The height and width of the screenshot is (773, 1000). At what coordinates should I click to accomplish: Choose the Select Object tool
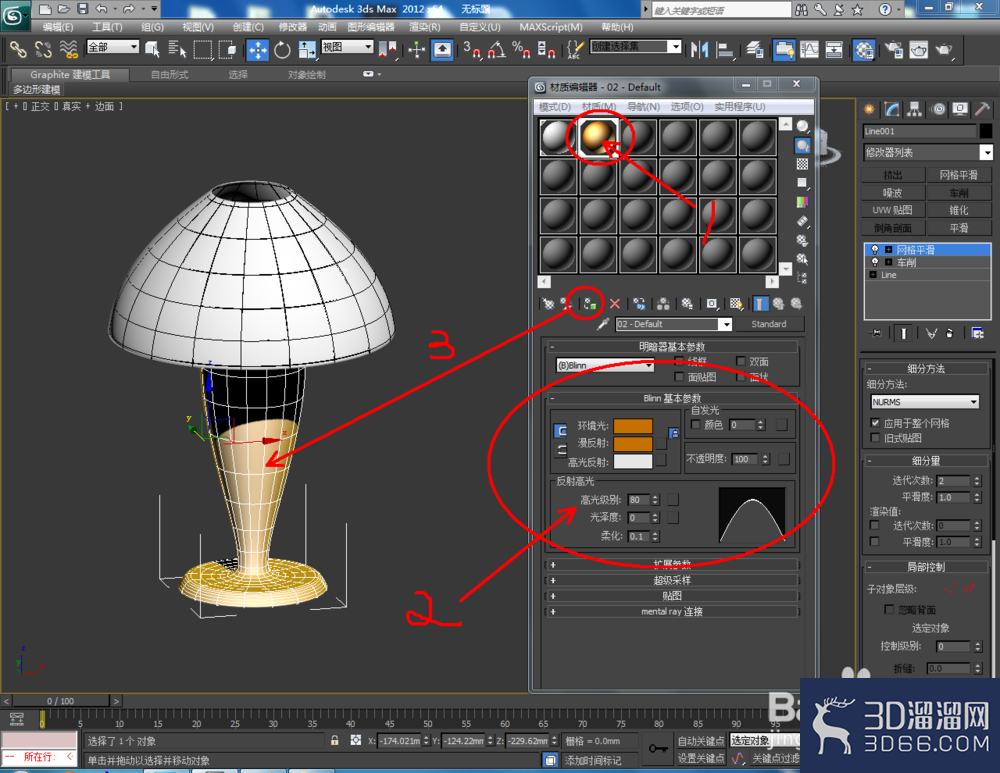click(152, 49)
